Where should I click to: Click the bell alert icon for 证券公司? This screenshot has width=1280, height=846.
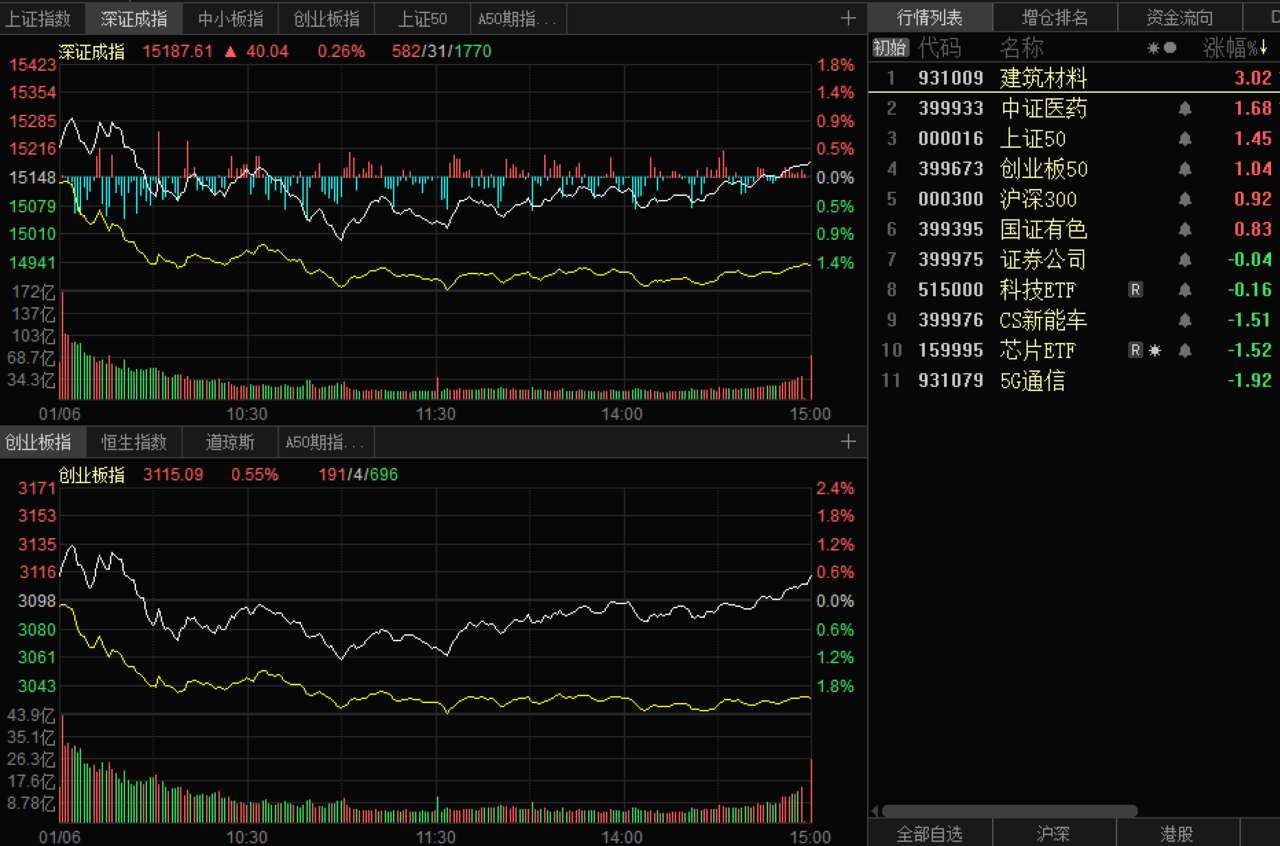(x=1185, y=260)
